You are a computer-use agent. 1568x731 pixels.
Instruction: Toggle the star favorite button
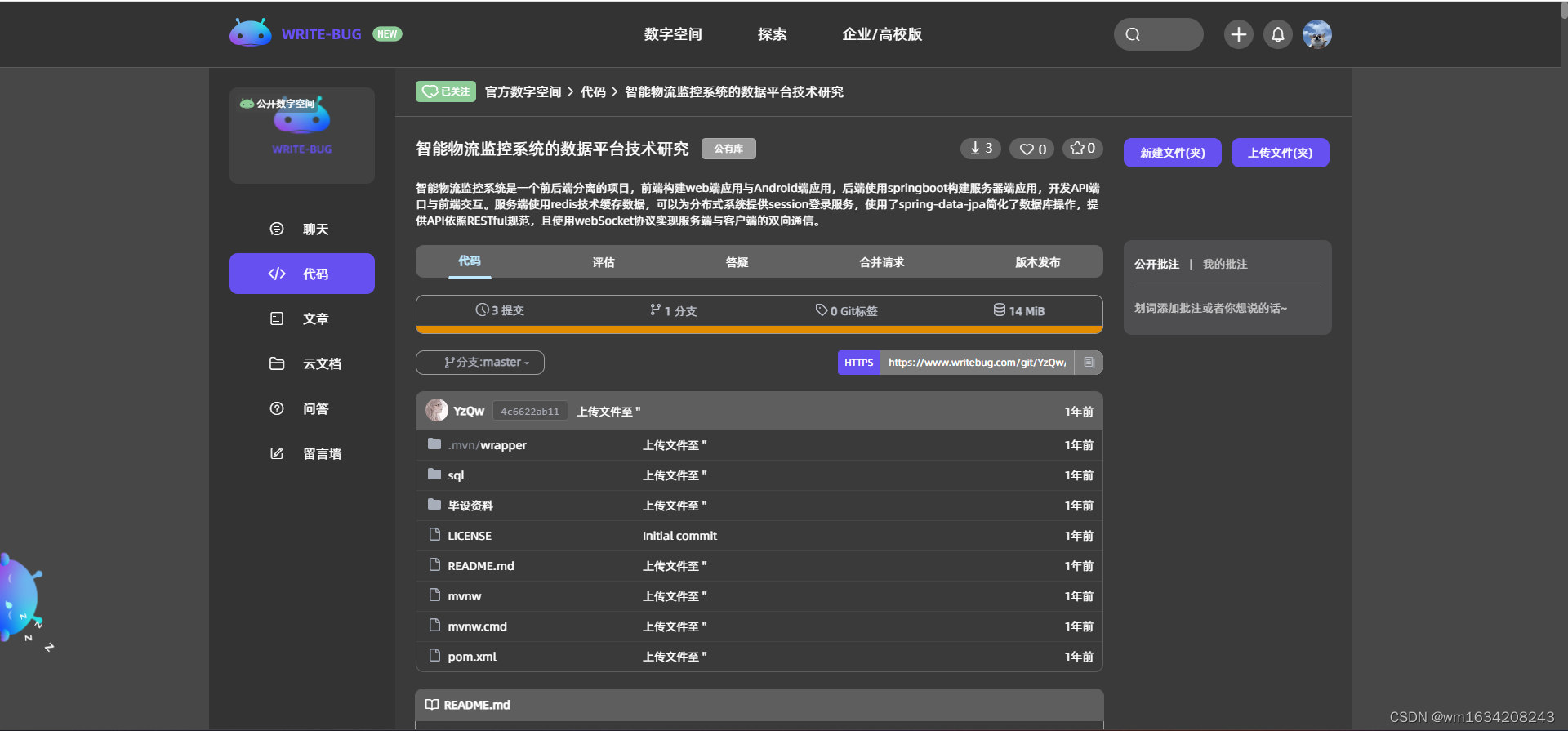coord(1083,149)
